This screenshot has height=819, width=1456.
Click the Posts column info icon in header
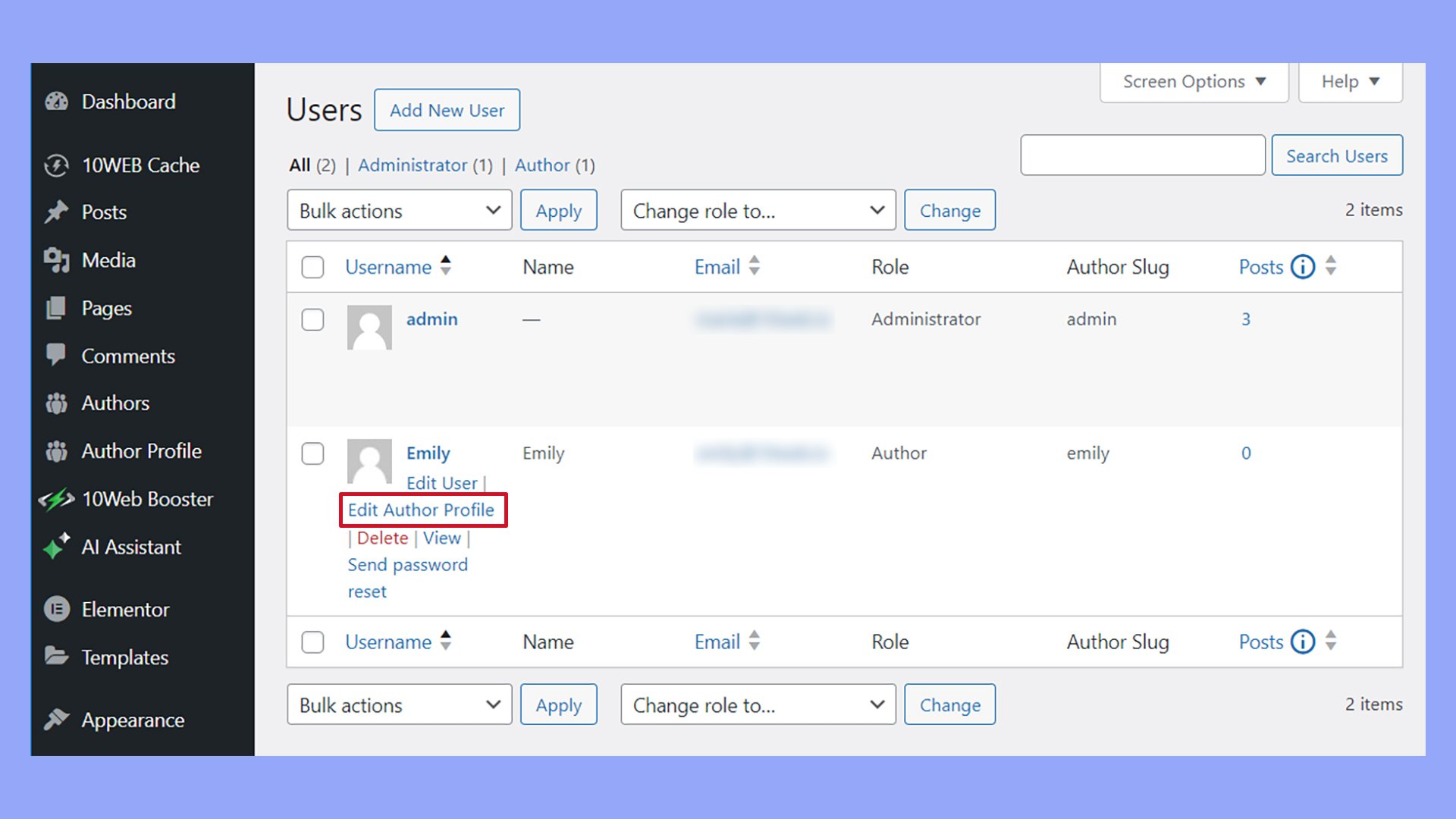1302,267
